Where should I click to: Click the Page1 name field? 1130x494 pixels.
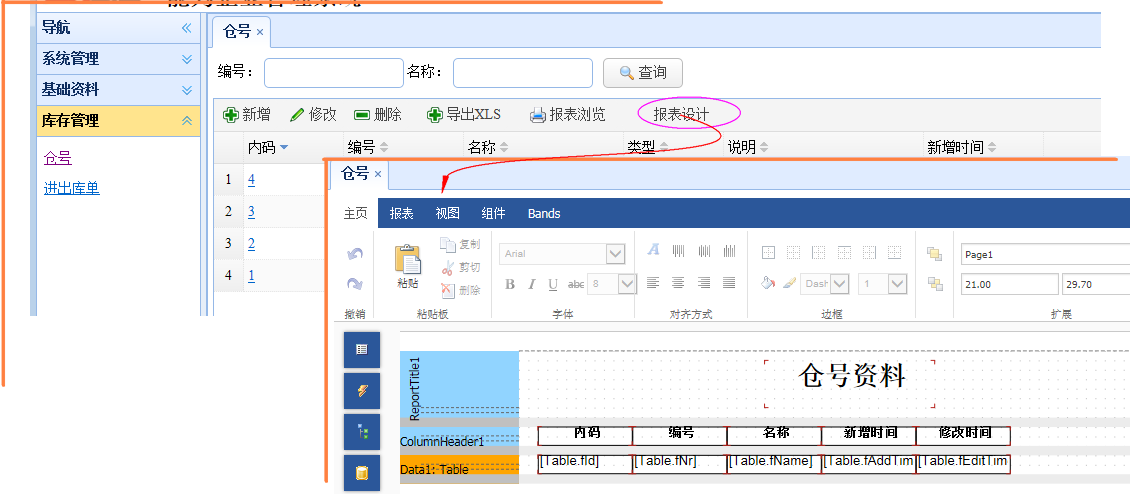click(1045, 255)
